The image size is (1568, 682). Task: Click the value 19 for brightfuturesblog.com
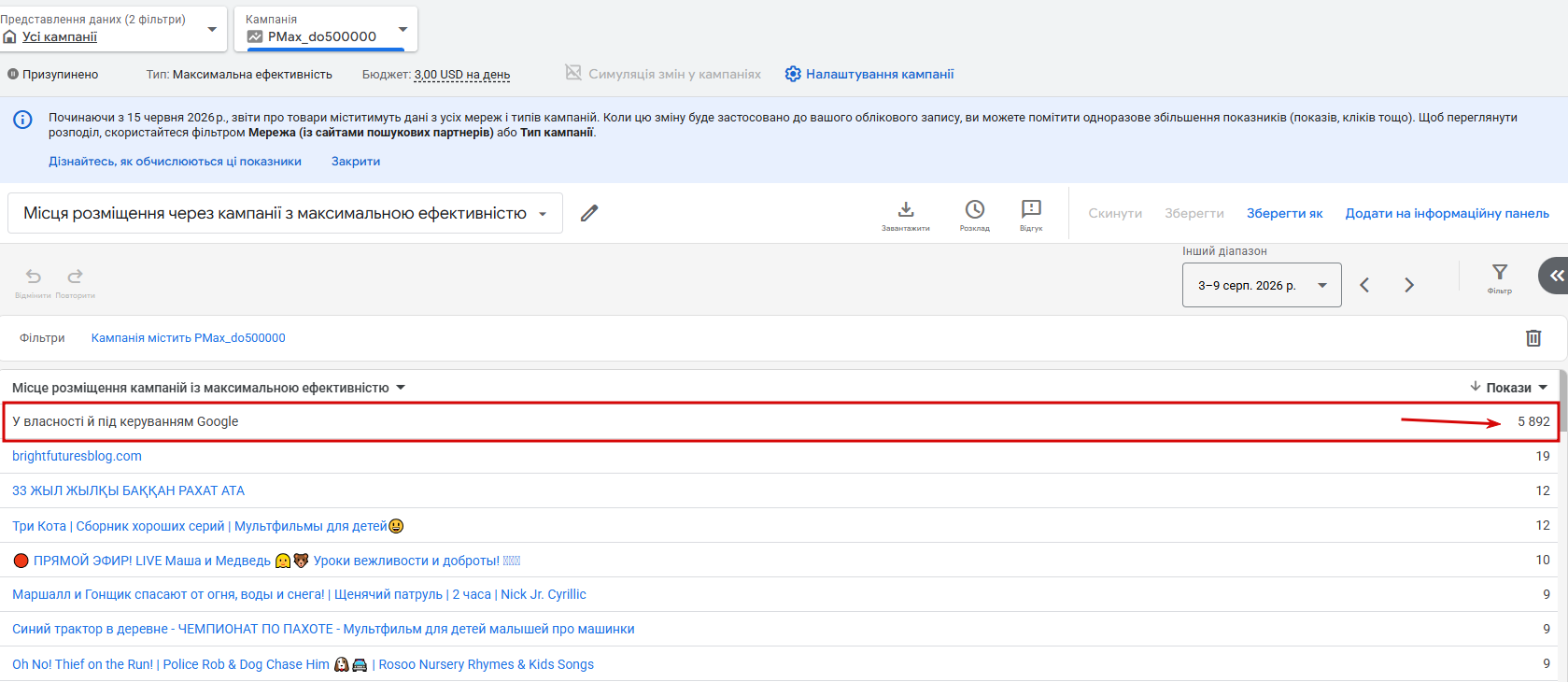point(1543,456)
